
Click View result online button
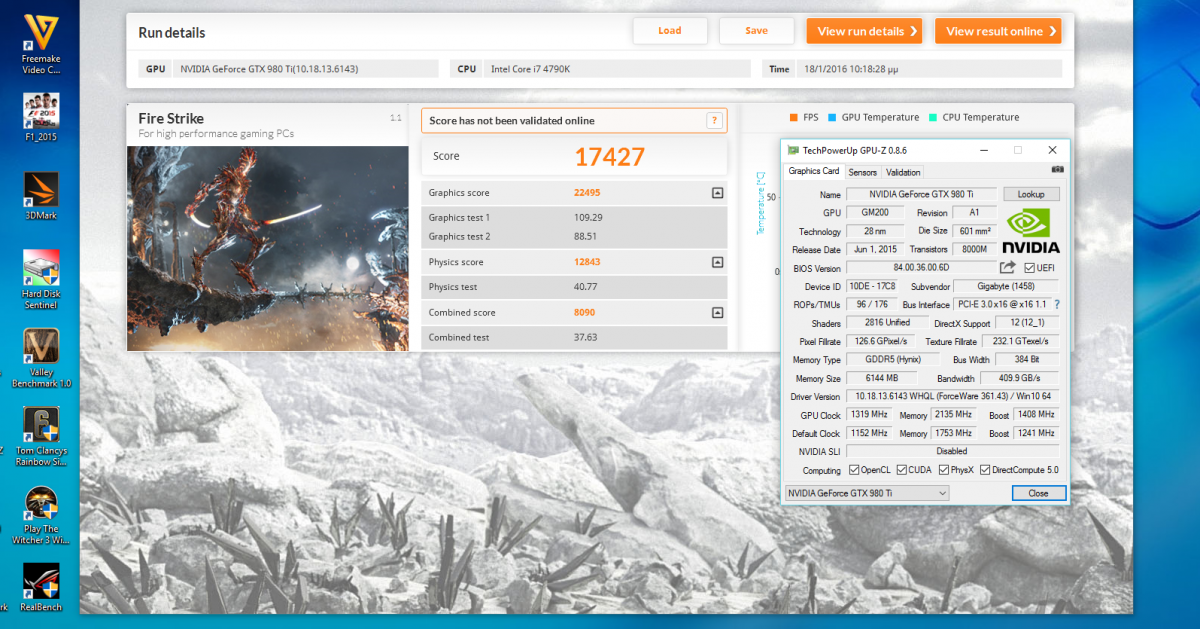coord(998,31)
